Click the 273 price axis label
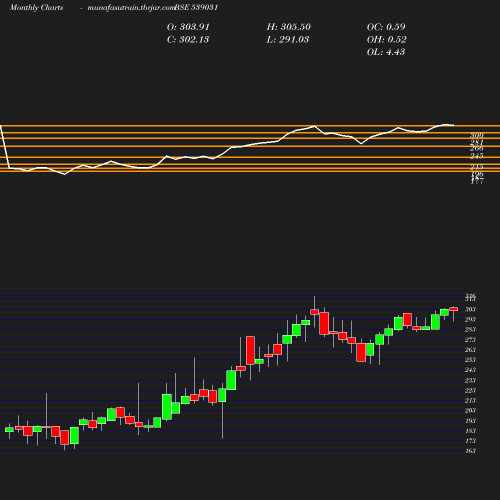 point(470,340)
